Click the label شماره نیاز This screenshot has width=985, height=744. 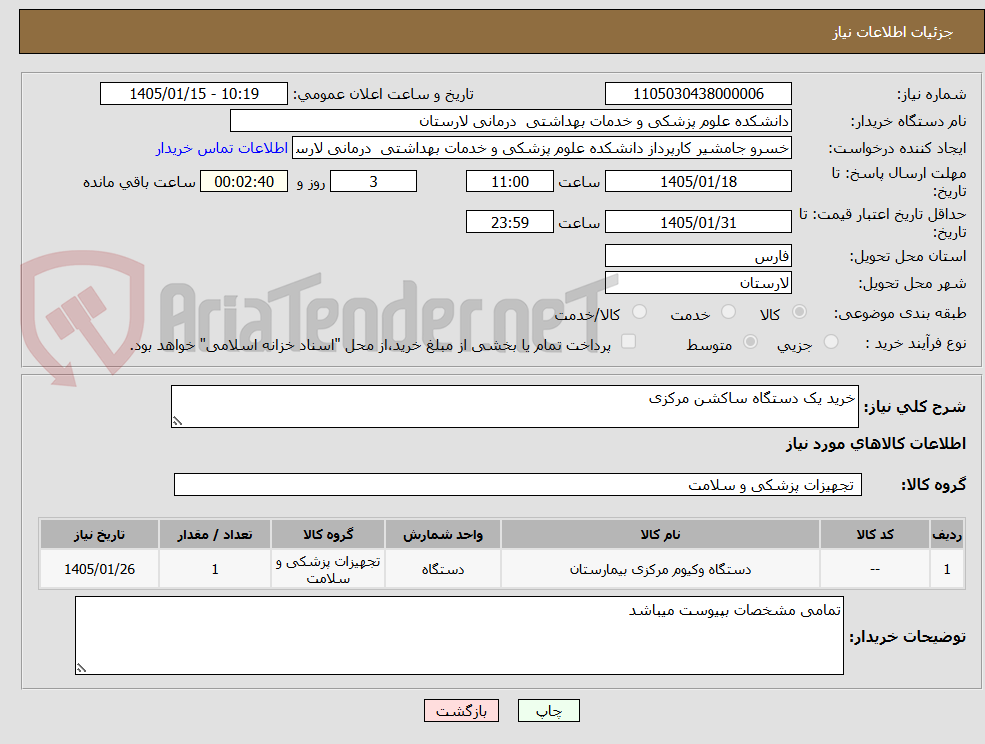click(x=931, y=94)
